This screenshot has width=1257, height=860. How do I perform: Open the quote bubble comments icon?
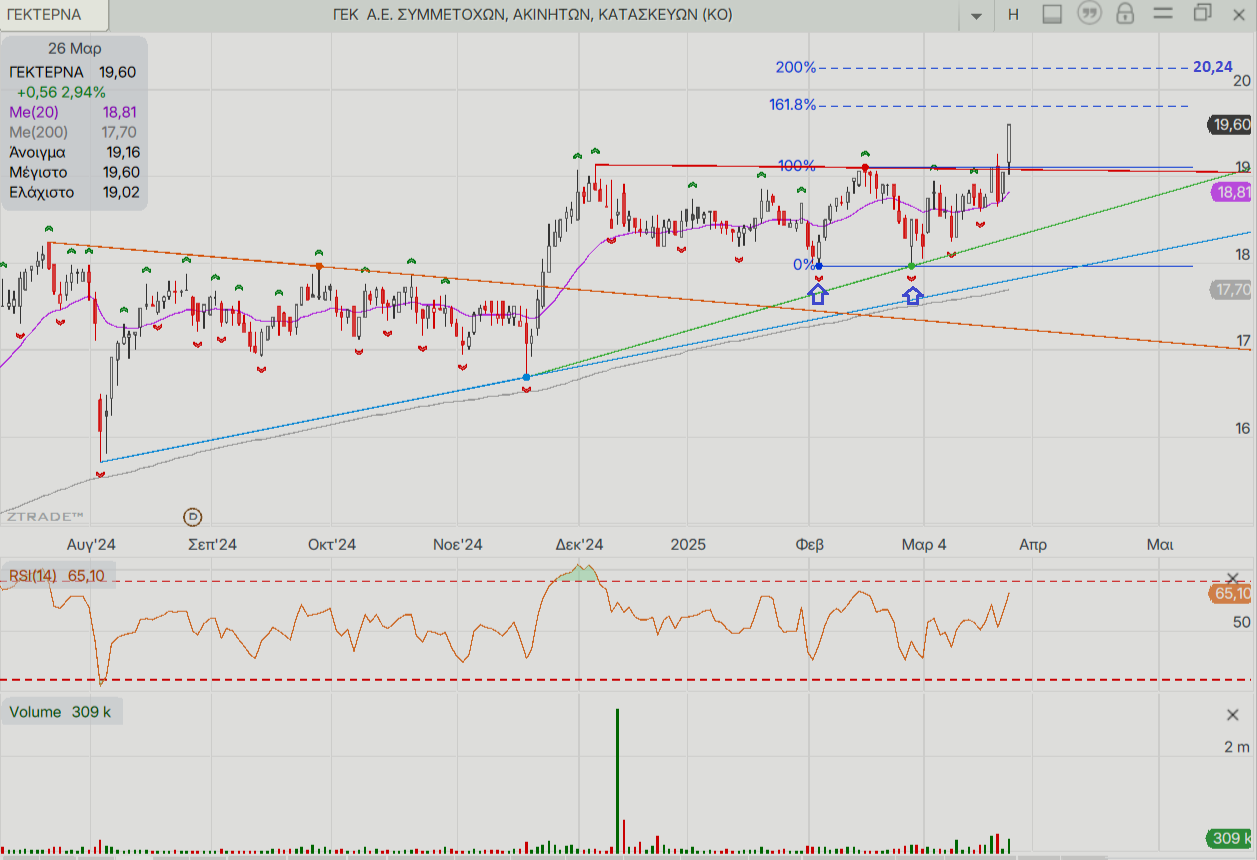(1088, 14)
